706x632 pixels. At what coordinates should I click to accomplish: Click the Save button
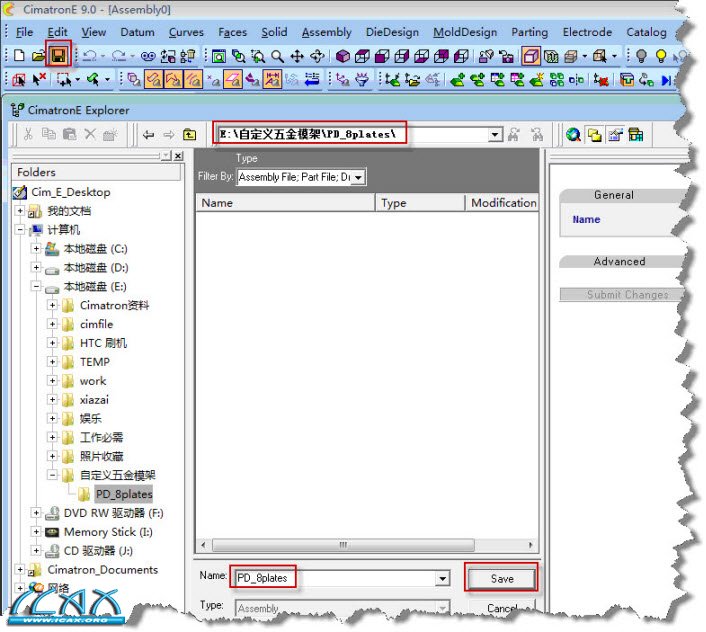pyautogui.click(x=502, y=578)
